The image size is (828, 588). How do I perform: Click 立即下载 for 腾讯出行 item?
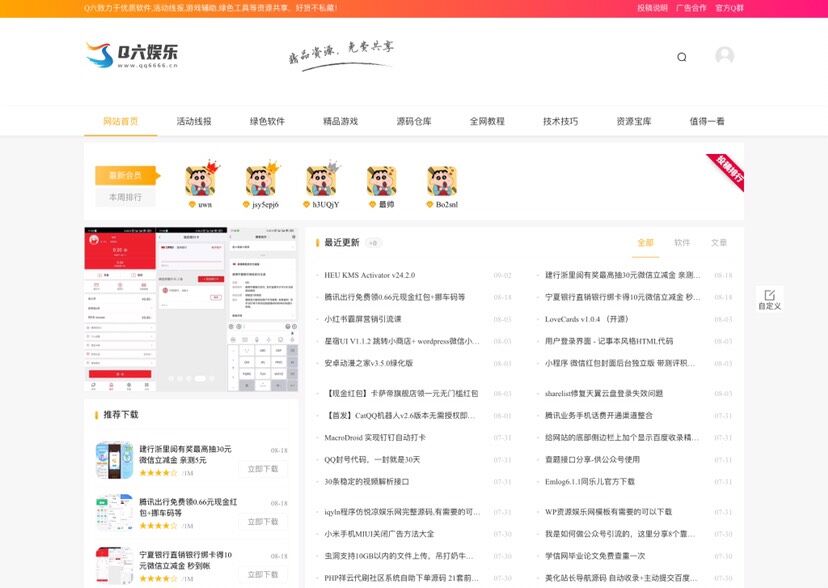pyautogui.click(x=263, y=521)
